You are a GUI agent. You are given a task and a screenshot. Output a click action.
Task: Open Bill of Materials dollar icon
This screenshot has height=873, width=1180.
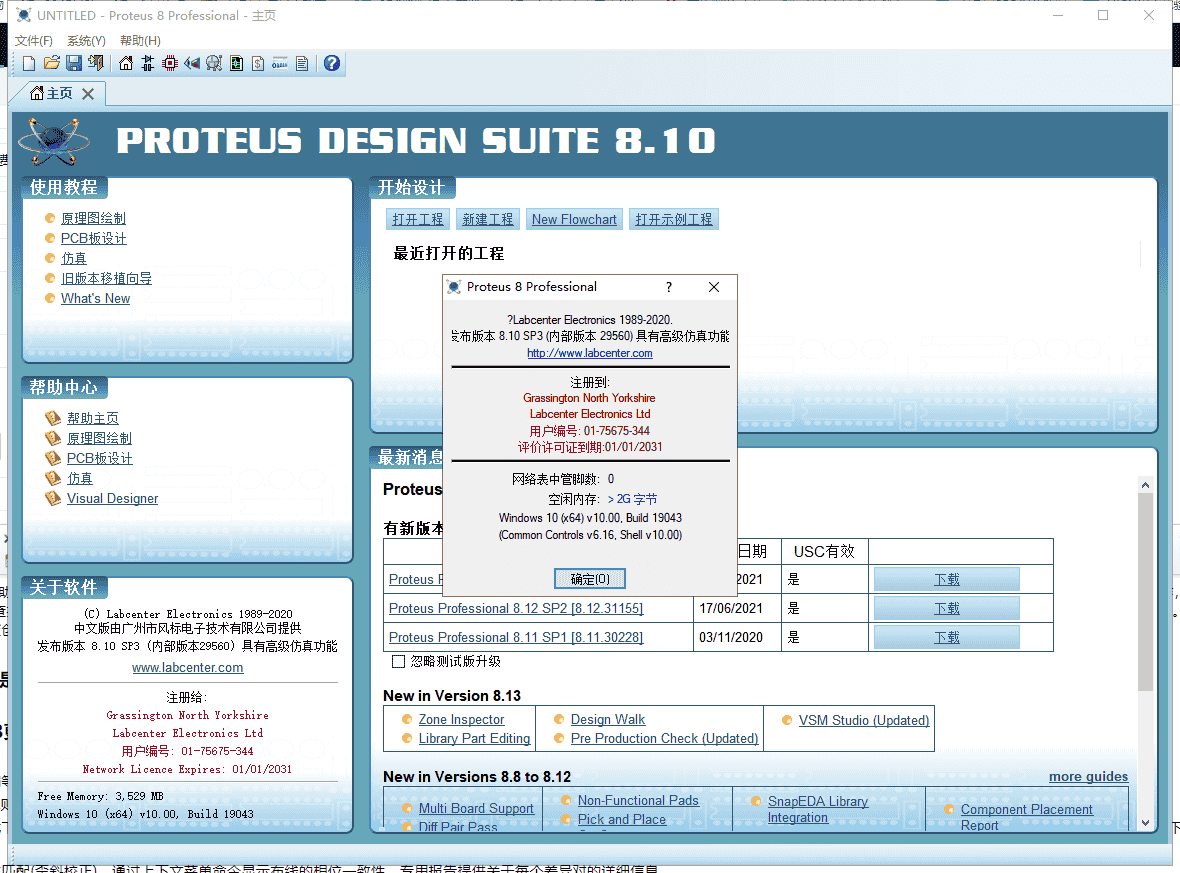(258, 64)
